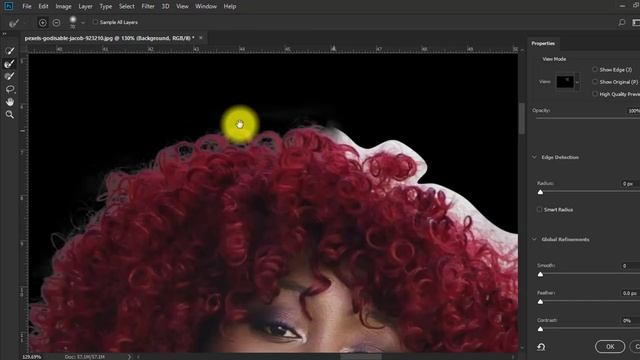The height and width of the screenshot is (360, 640).
Task: Collapse the Edge Detection section
Action: point(534,157)
